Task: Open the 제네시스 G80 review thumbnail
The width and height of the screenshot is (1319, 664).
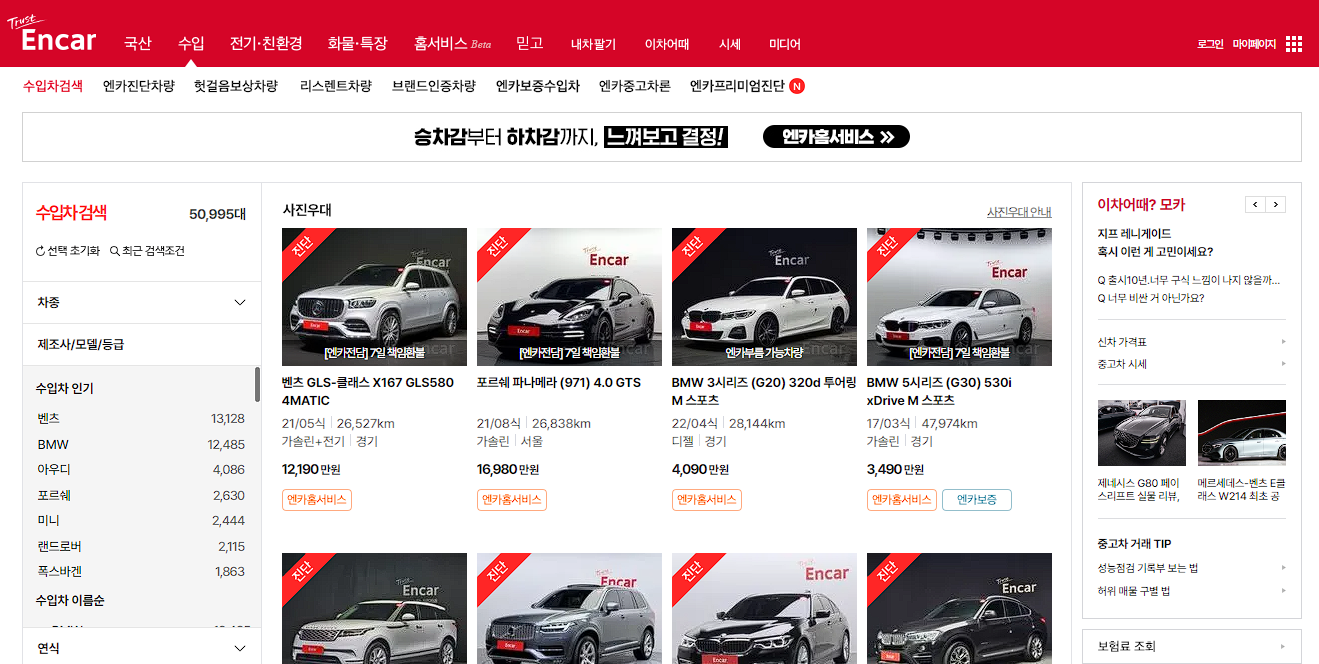Action: click(x=1142, y=433)
